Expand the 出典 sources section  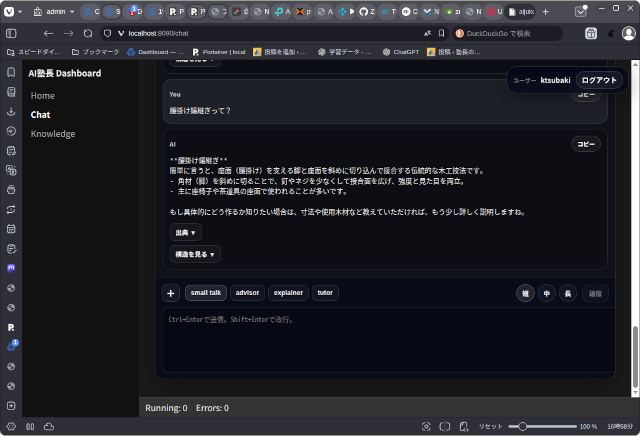click(185, 232)
